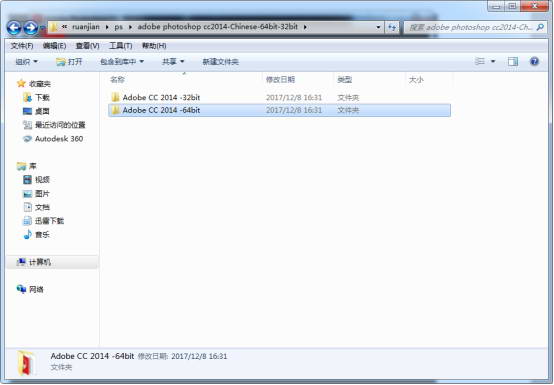Click the 计算机 computer icon
This screenshot has height=385, width=554.
point(21,262)
